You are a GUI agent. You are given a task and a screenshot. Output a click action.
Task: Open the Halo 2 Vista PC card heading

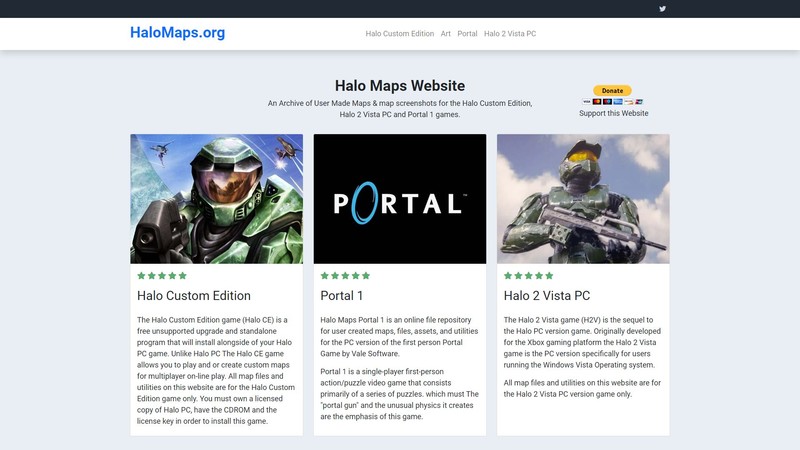click(547, 296)
